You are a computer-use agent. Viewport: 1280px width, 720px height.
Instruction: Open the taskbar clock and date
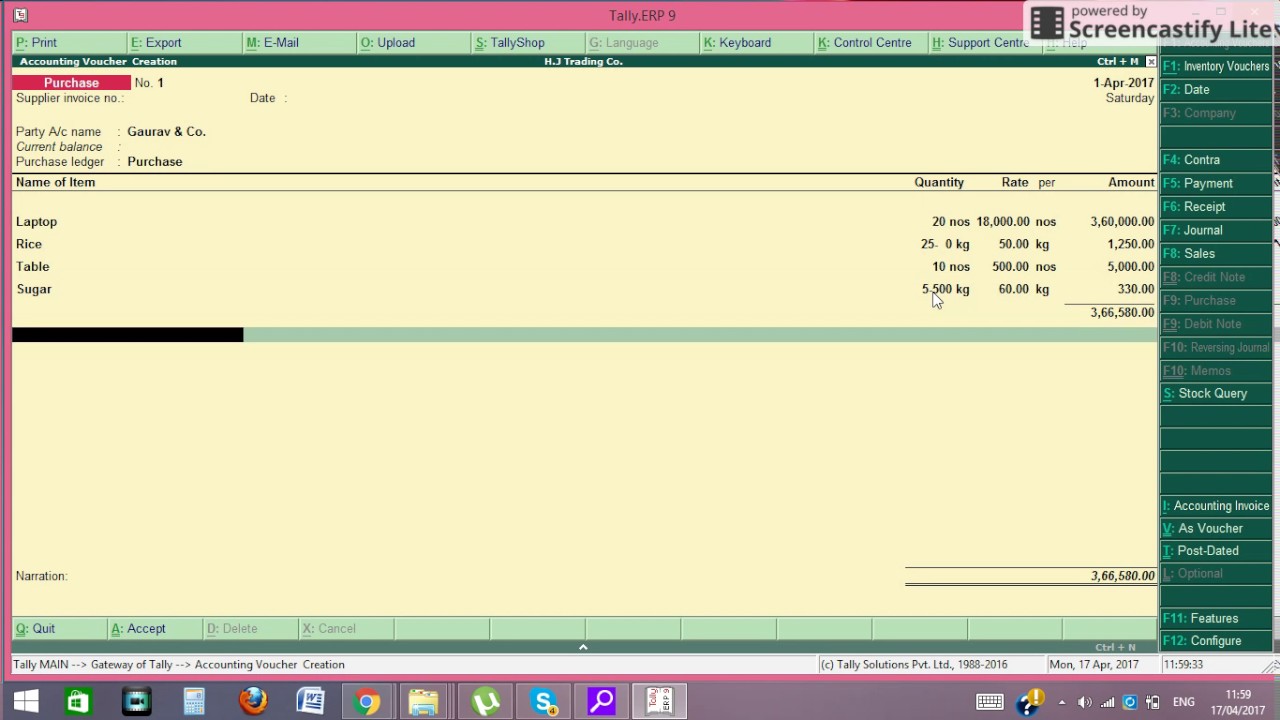(x=1238, y=702)
